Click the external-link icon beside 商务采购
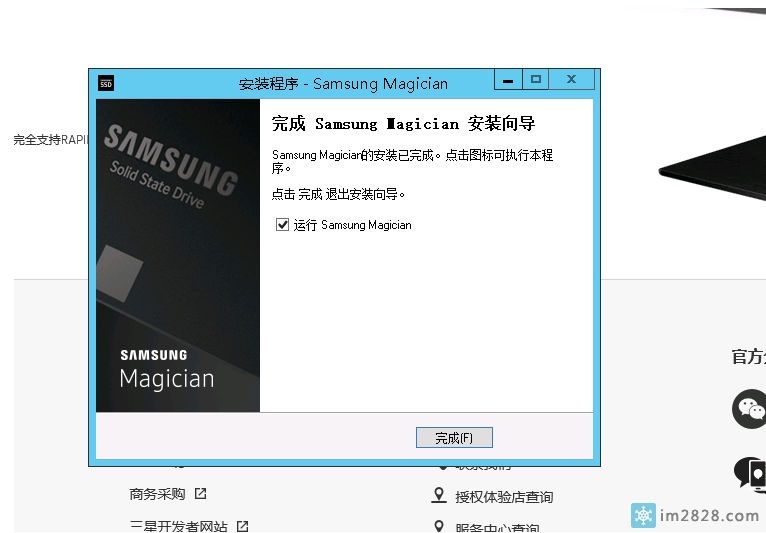The image size is (766, 533). [200, 493]
